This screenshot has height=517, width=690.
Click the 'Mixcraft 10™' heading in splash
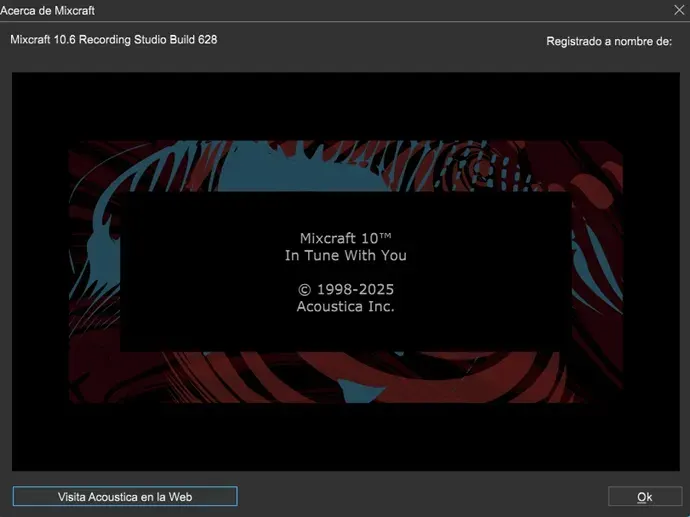tap(345, 238)
